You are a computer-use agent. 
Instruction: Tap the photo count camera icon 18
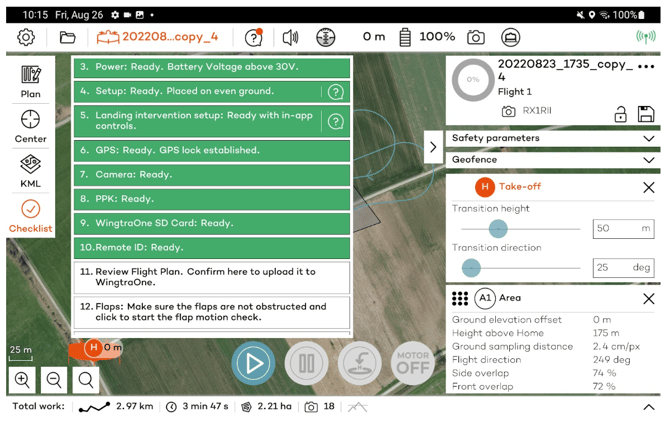point(320,407)
